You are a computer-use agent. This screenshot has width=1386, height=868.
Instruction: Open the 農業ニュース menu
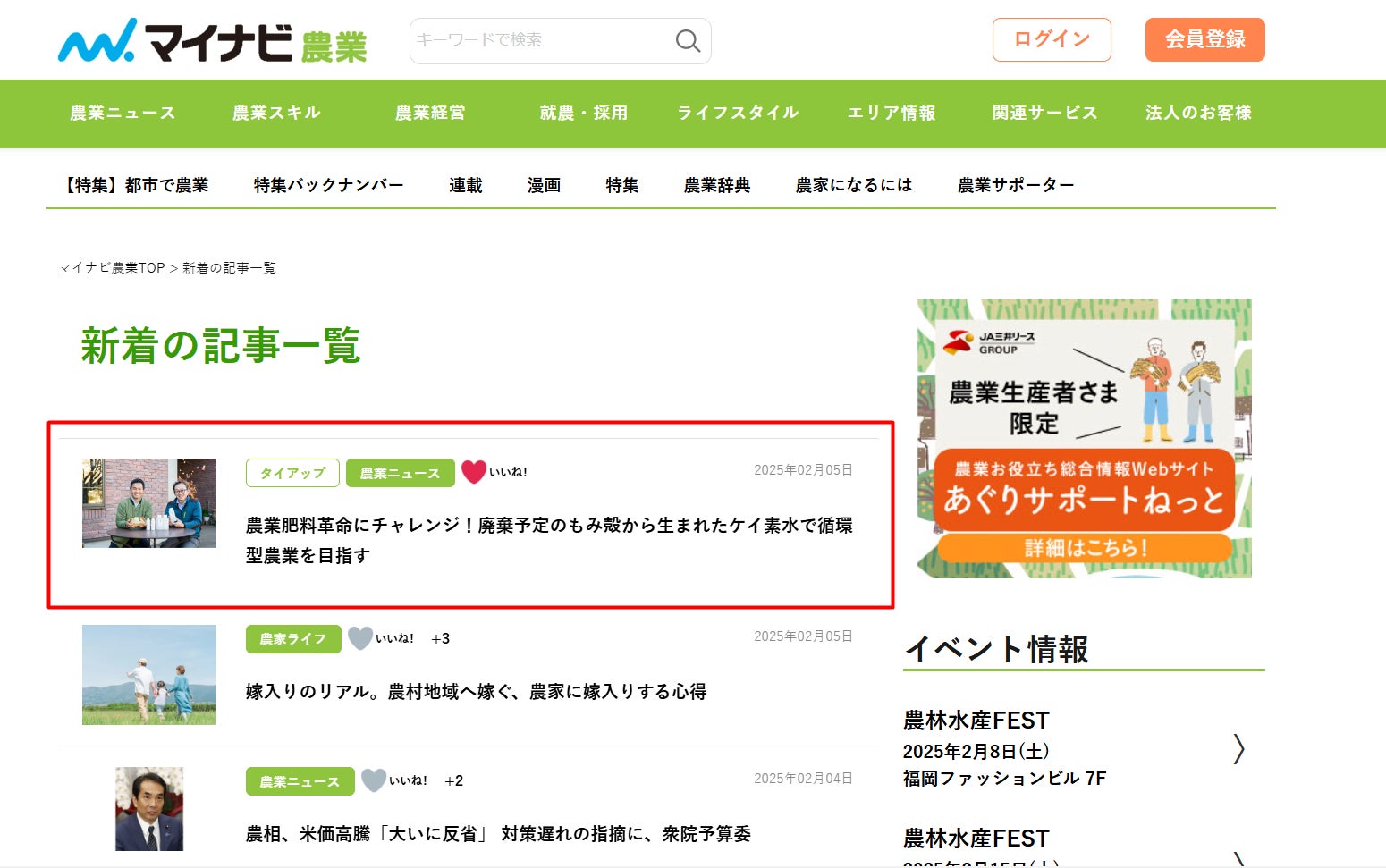point(123,113)
